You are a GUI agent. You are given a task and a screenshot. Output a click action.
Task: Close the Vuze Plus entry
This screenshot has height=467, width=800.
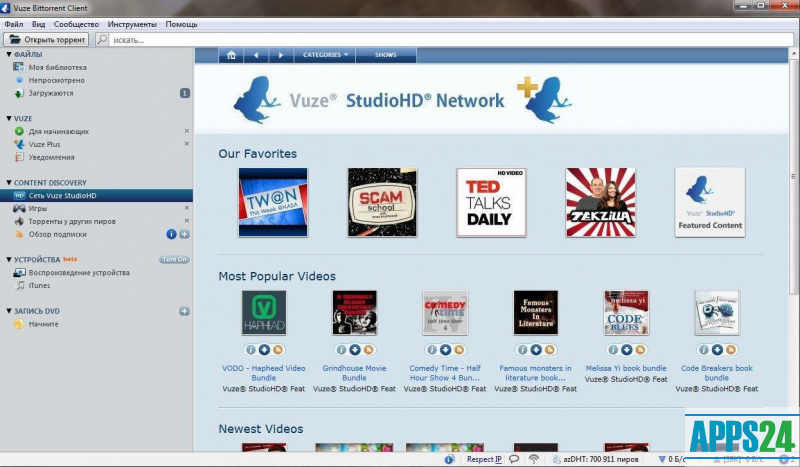pos(187,144)
